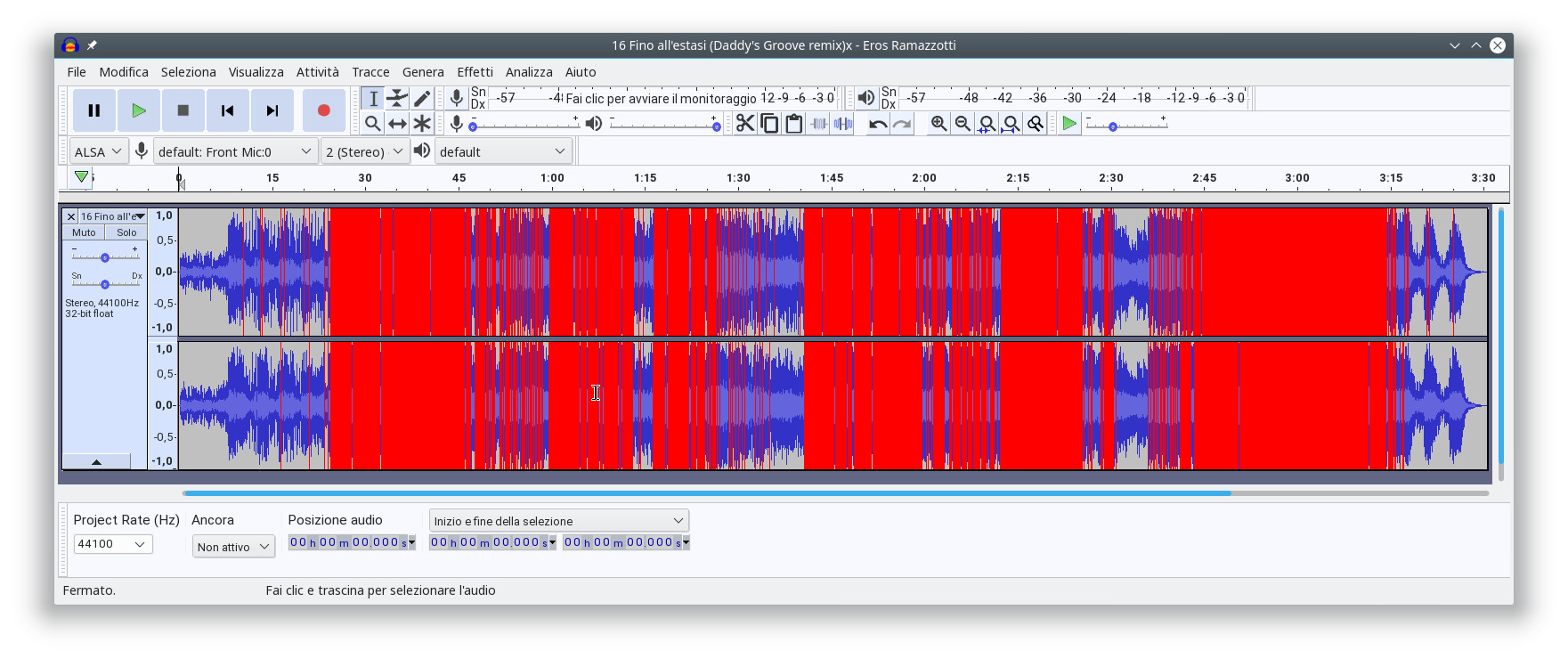Skip to end of track
This screenshot has height=659, width=1568.
point(272,110)
